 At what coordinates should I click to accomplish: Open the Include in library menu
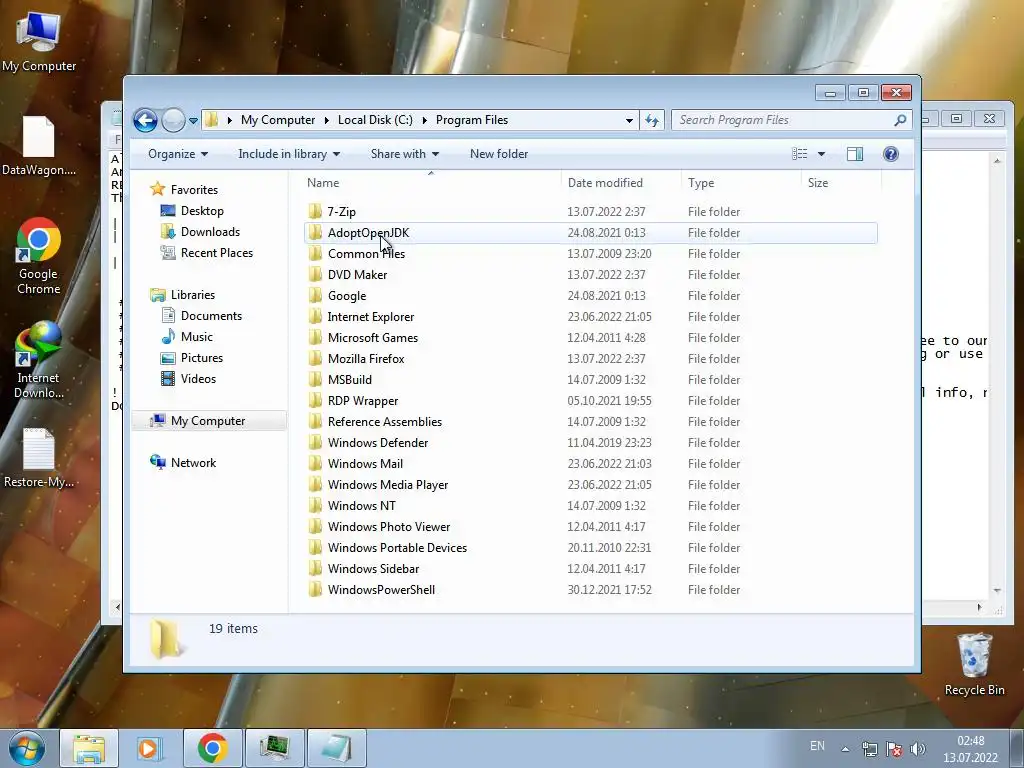tap(289, 154)
